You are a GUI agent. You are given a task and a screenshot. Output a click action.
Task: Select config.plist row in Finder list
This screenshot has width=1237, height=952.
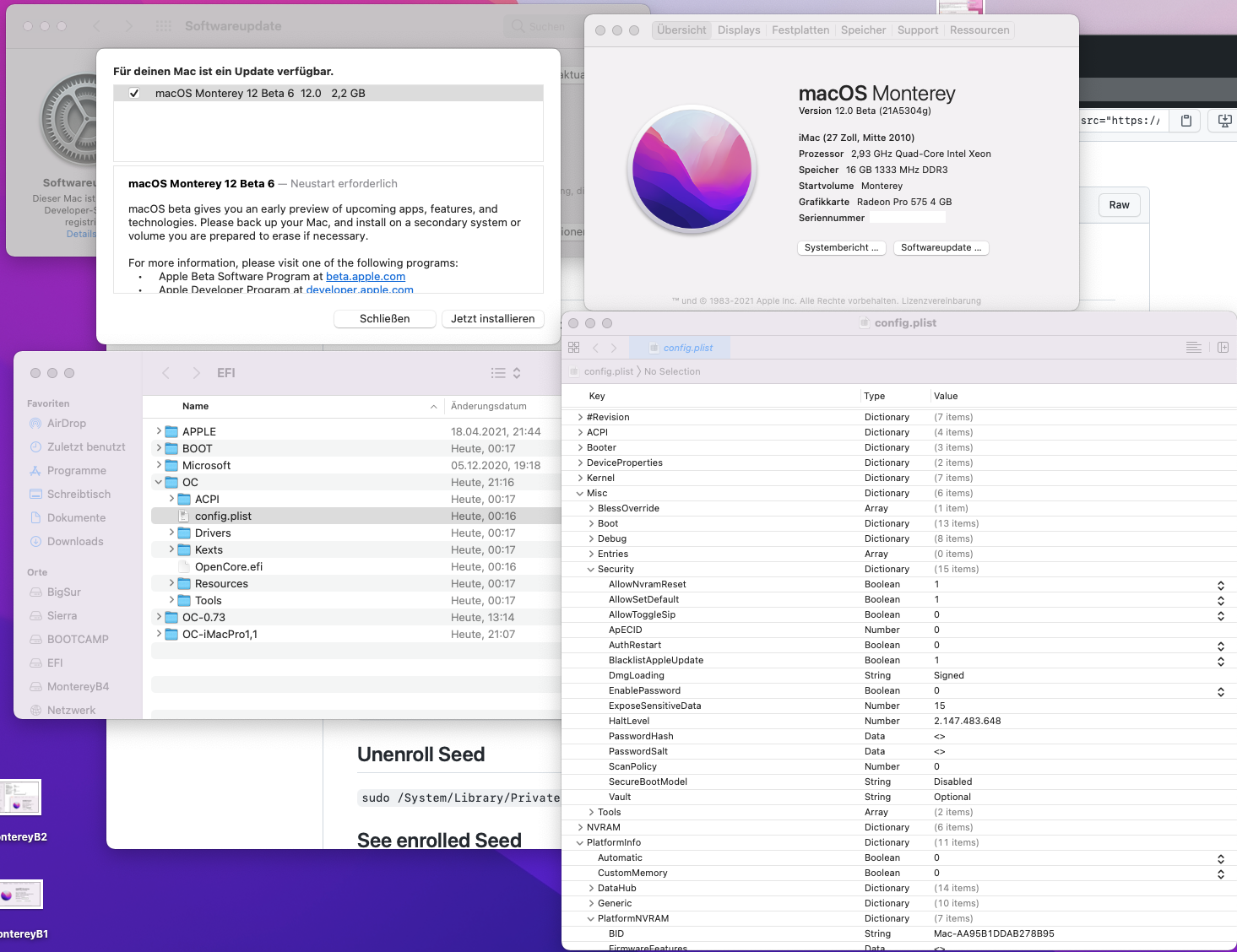[x=355, y=517]
